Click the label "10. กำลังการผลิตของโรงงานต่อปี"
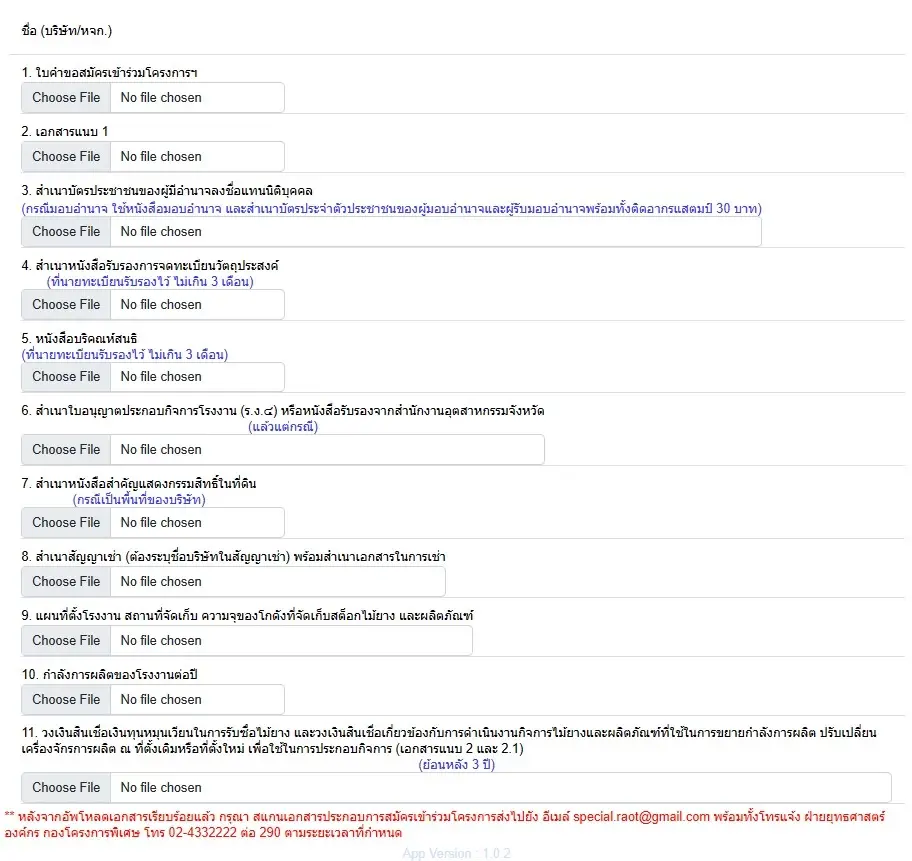The height and width of the screenshot is (861, 912). [109, 675]
